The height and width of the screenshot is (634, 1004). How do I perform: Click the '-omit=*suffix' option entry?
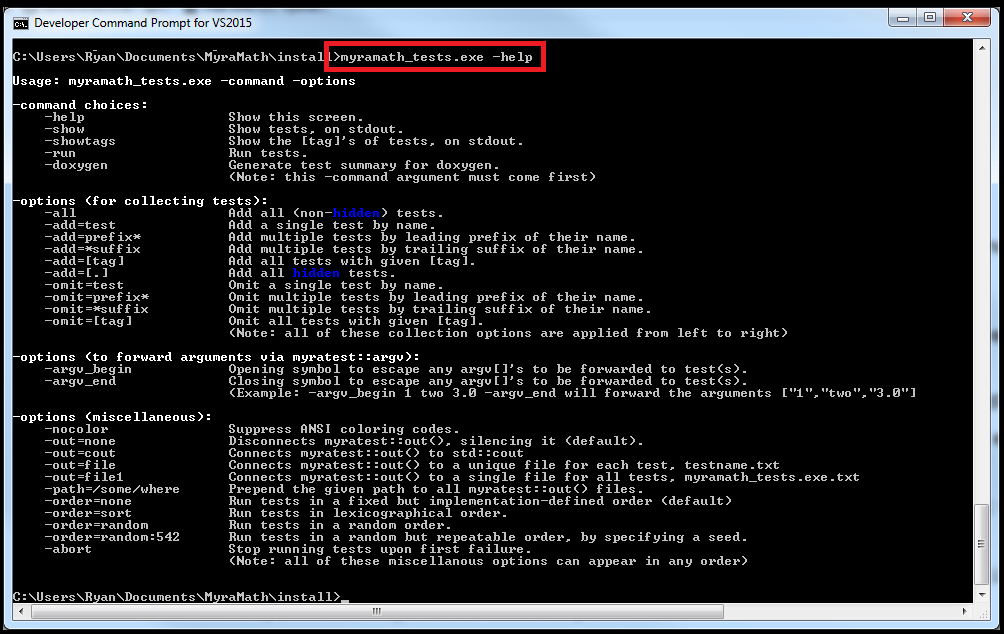96,309
